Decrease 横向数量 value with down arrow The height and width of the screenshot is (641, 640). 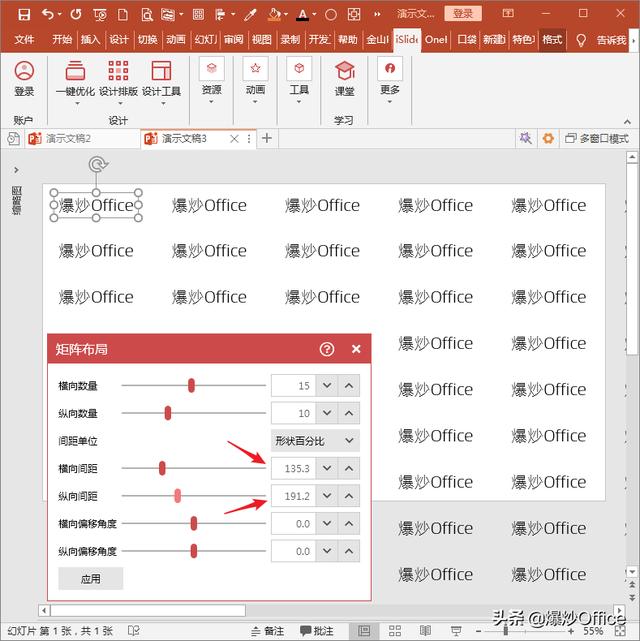click(327, 385)
